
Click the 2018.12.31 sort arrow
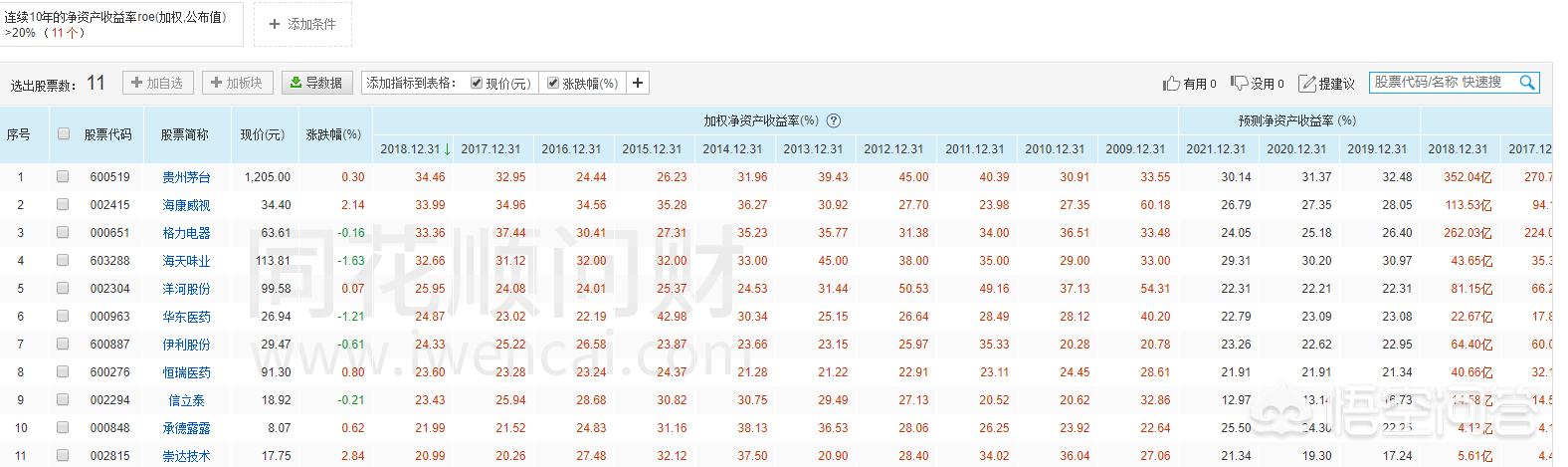(447, 148)
